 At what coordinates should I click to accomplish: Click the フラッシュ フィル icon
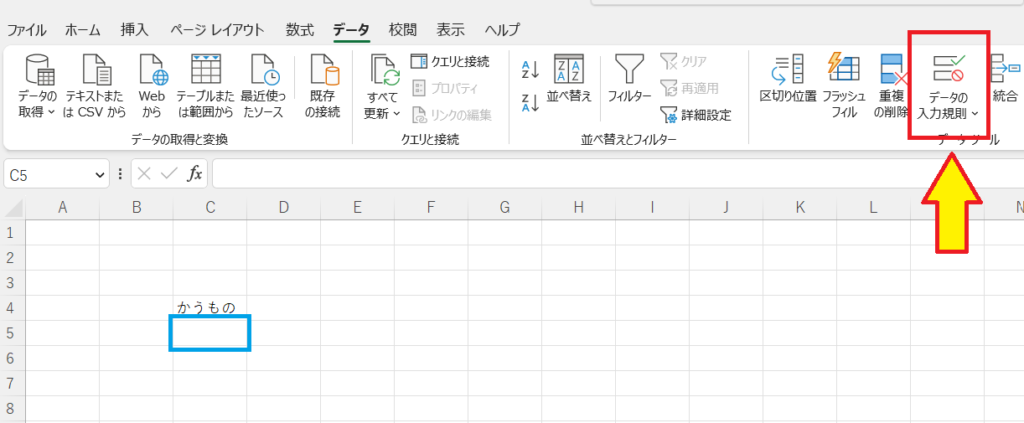pyautogui.click(x=843, y=70)
